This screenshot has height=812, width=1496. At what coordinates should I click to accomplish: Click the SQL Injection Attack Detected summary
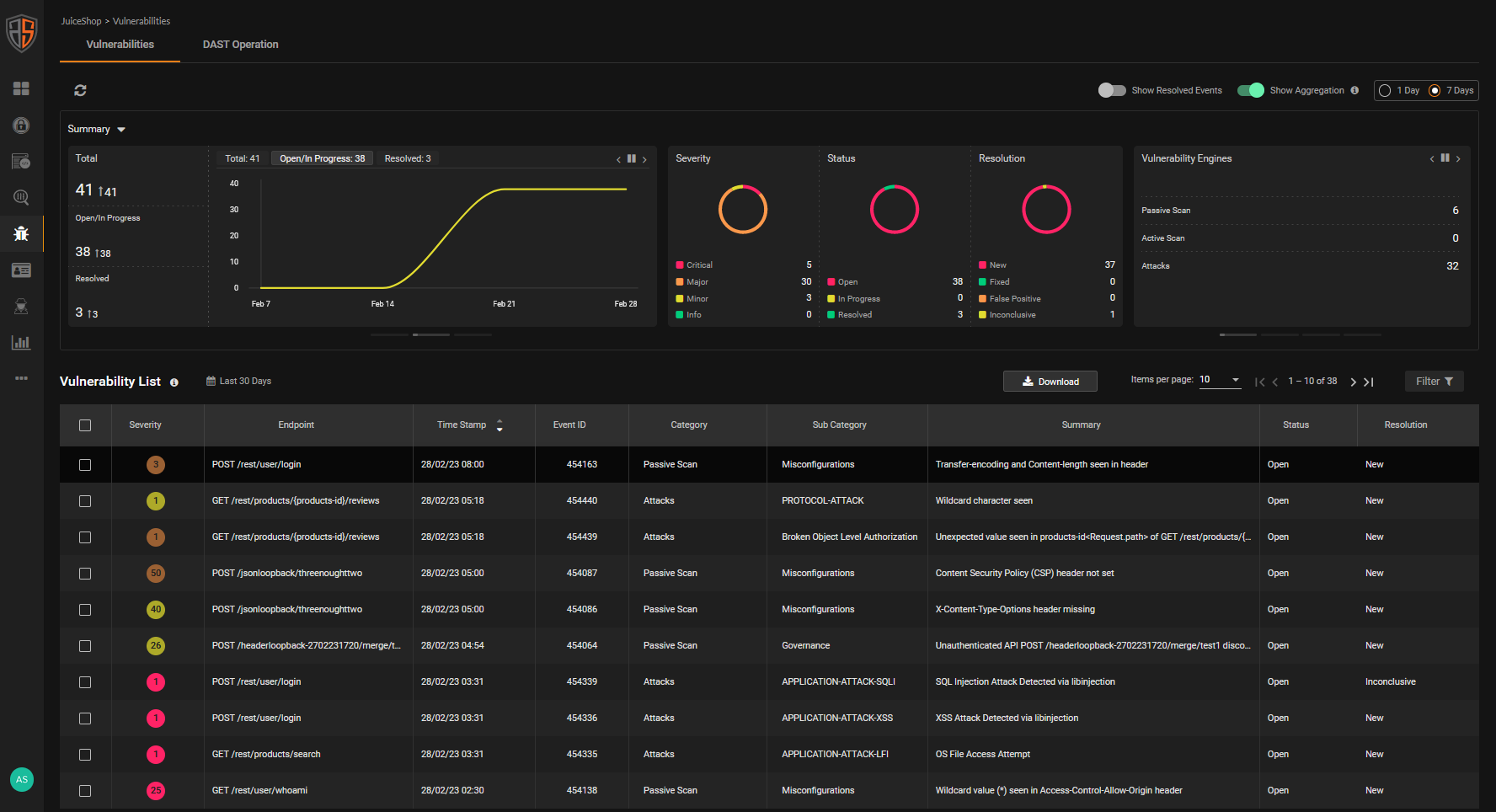(x=1025, y=682)
